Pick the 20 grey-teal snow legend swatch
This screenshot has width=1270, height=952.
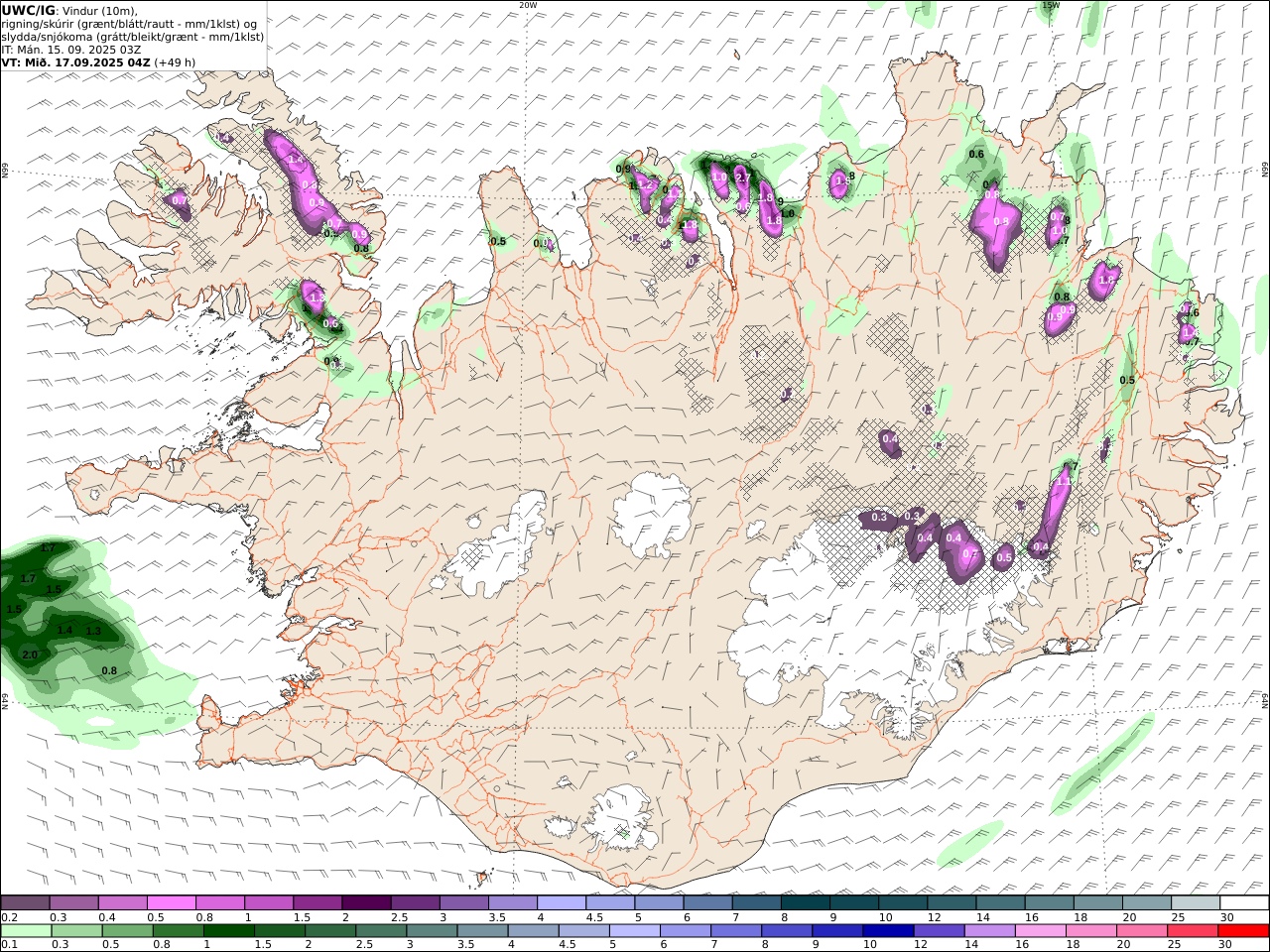click(1147, 902)
